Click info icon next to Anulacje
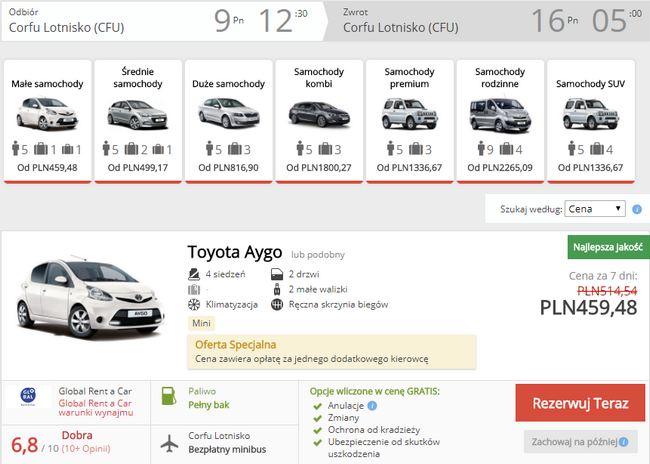 372,406
